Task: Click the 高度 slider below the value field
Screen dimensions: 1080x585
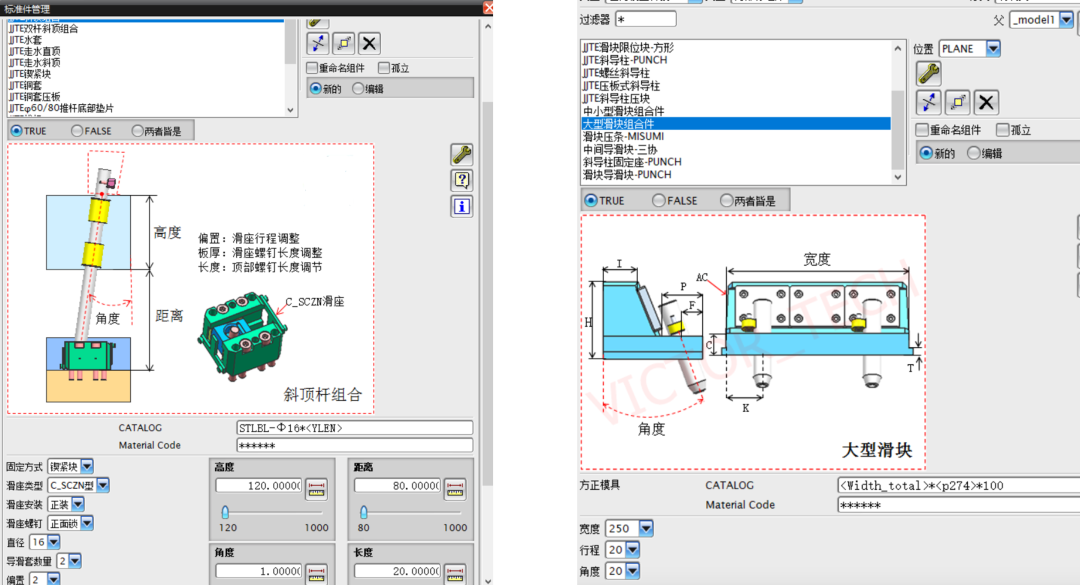Action: (x=225, y=511)
